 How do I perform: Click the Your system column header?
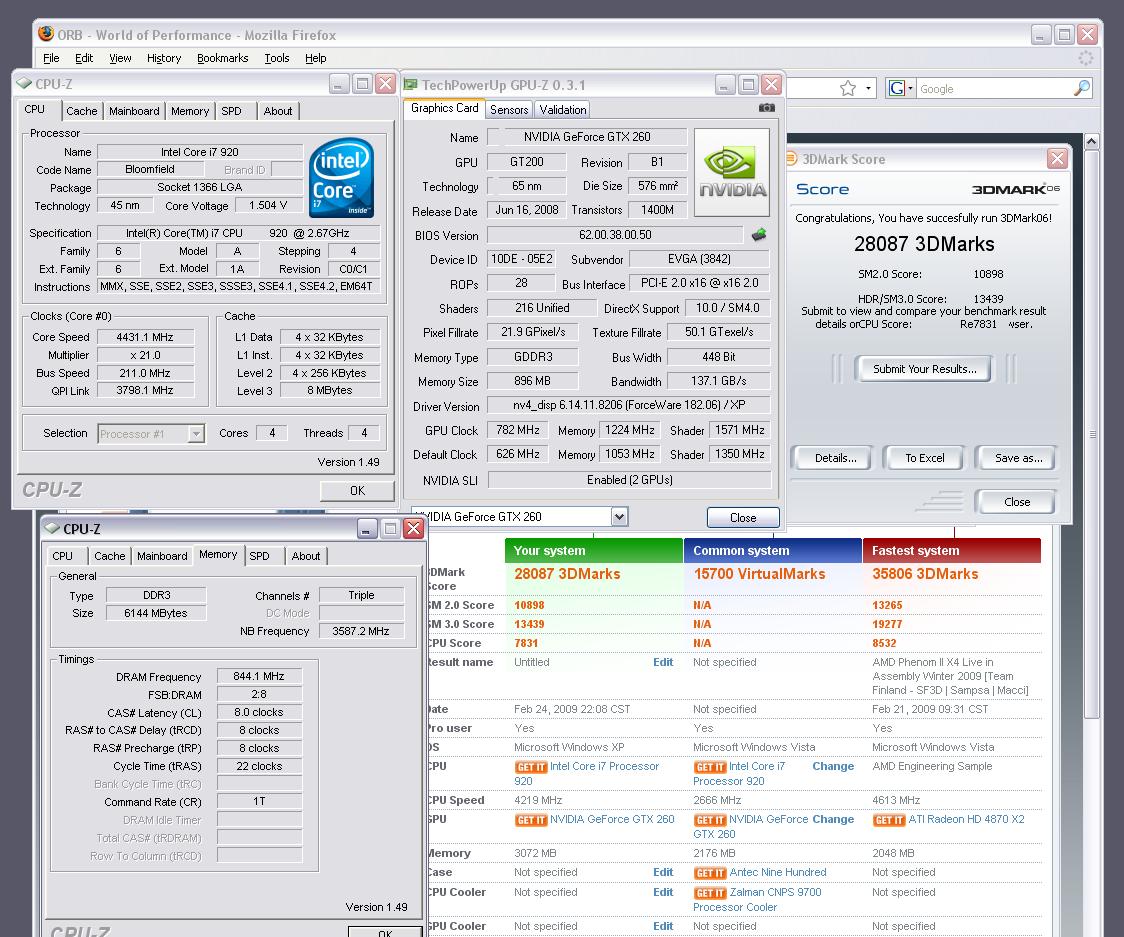click(594, 551)
